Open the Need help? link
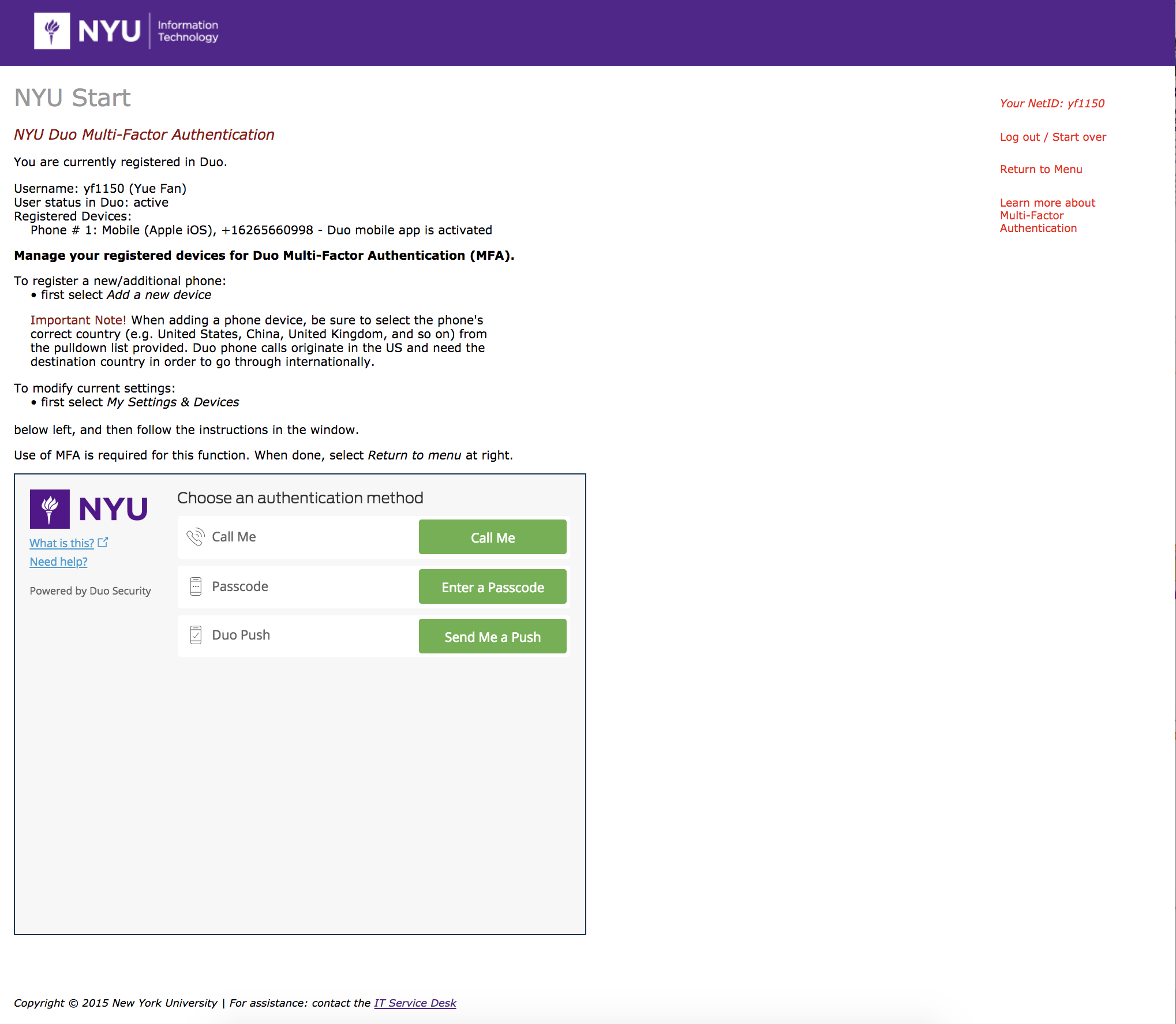Image resolution: width=1176 pixels, height=1024 pixels. click(x=58, y=562)
